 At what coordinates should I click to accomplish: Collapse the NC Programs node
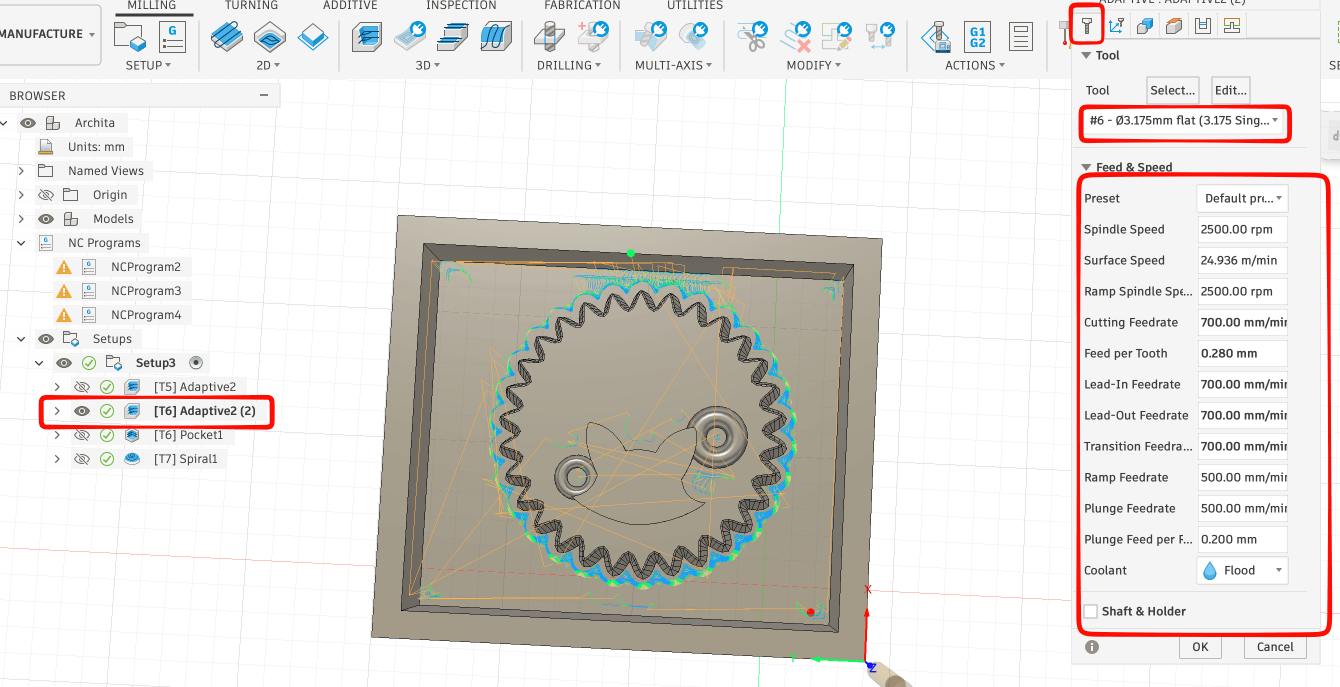(21, 243)
